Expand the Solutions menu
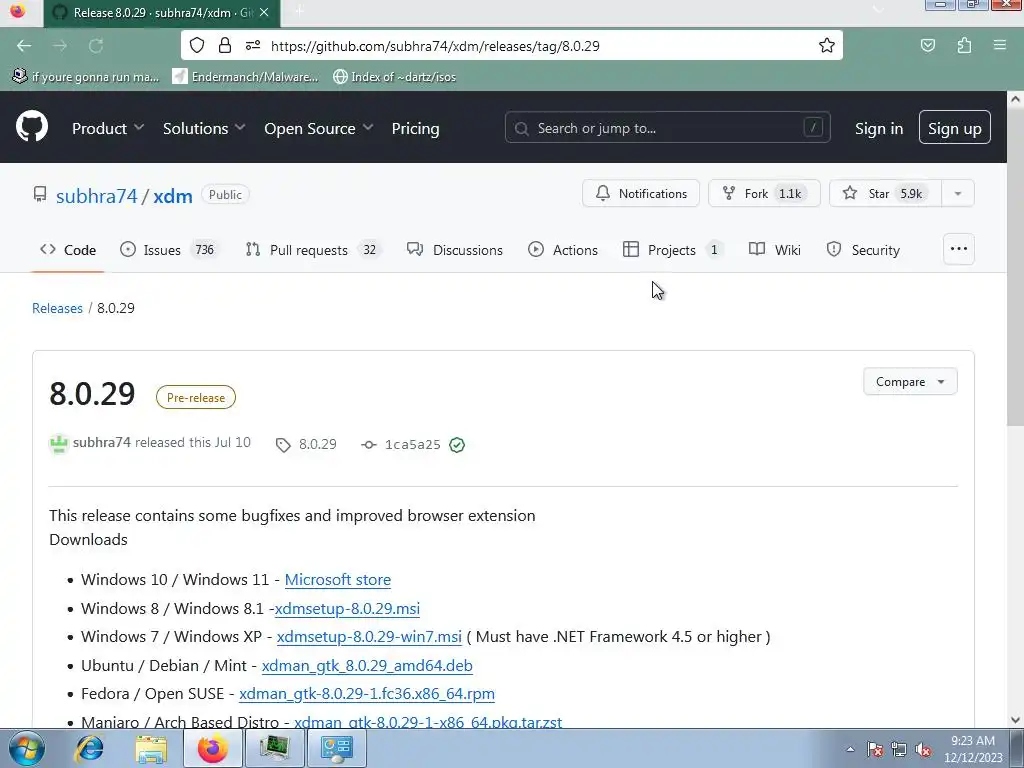 pos(204,128)
